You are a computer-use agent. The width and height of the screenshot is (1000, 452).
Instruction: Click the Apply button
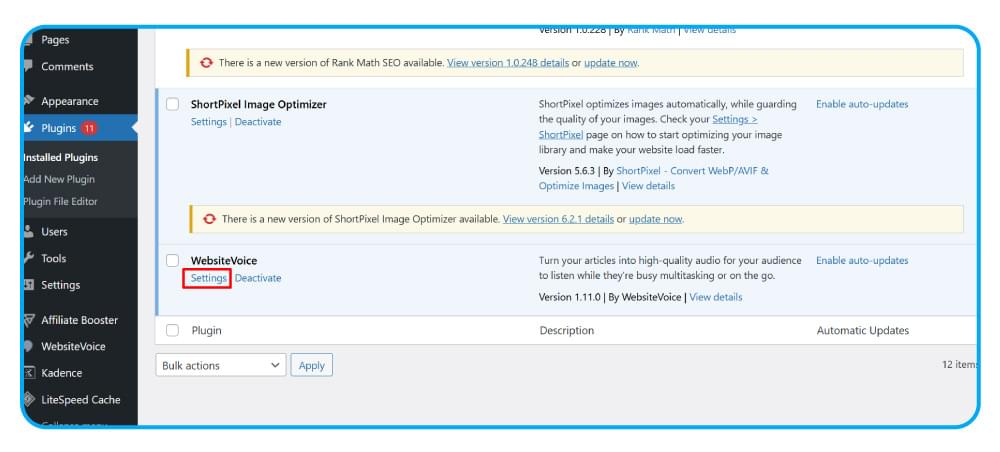[x=312, y=365]
